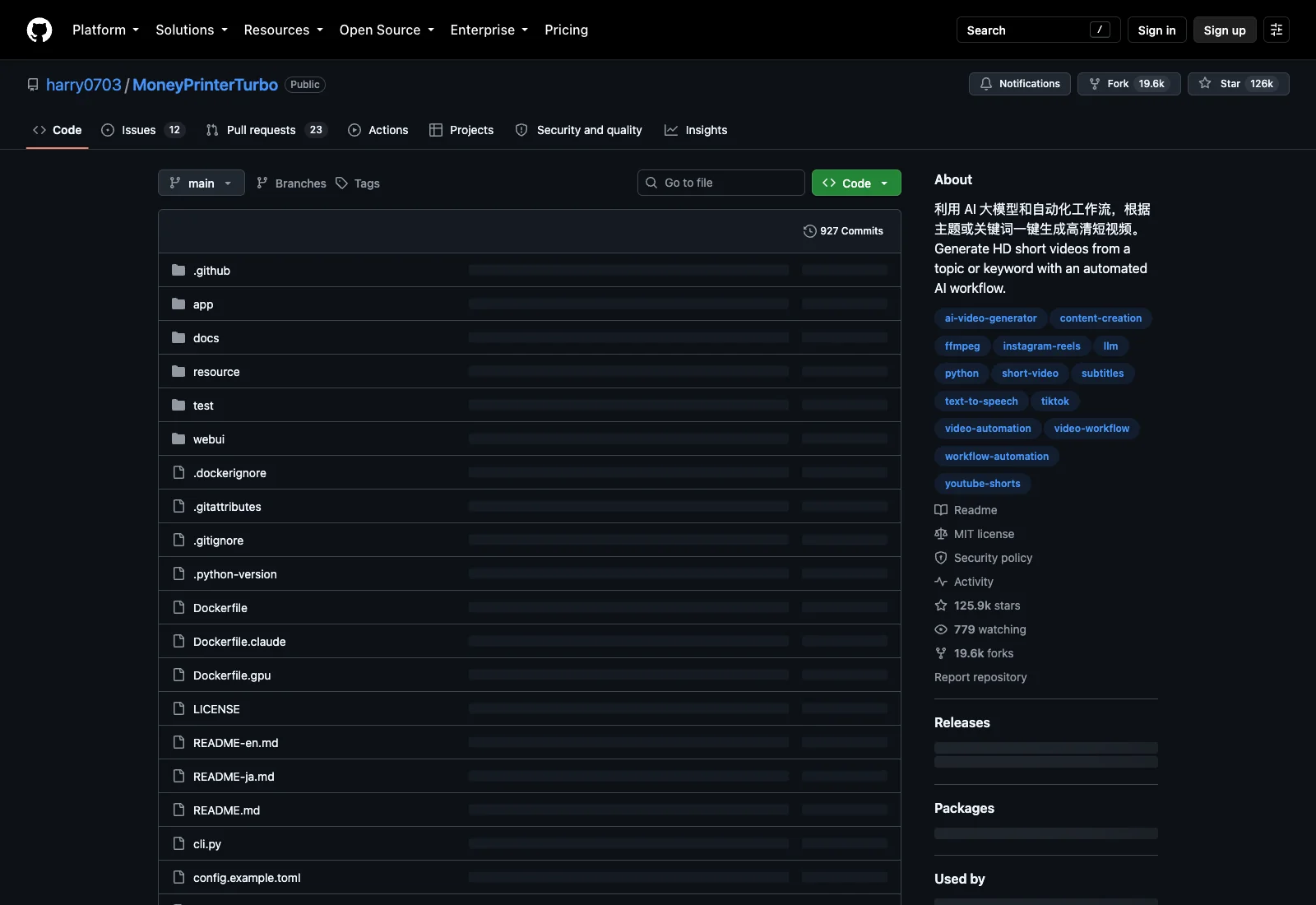
Task: Click the watching eye icon
Action: coord(941,629)
